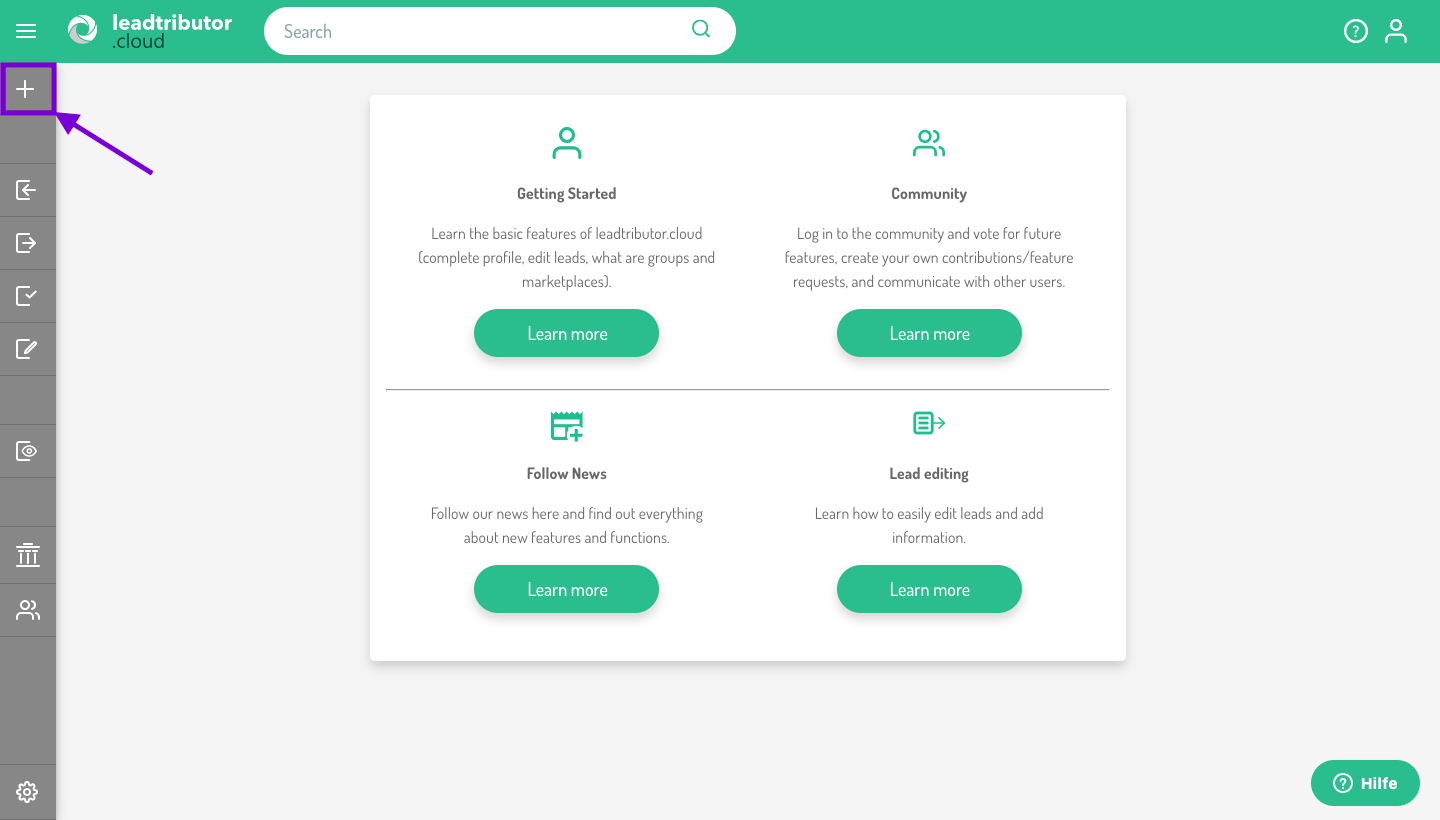Select the edit pencil icon in sidebar
This screenshot has width=1440, height=820.
coord(27,349)
